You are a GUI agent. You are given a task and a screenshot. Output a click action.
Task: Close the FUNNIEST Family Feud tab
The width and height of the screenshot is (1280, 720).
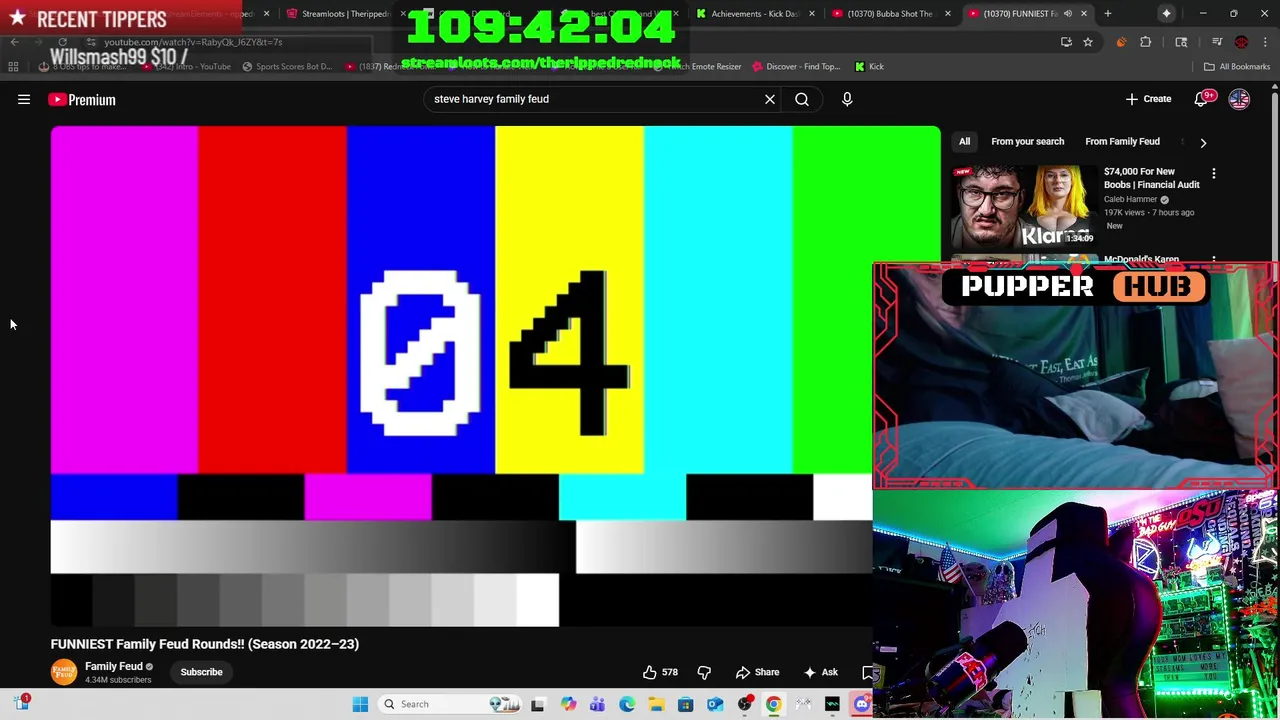point(1083,14)
